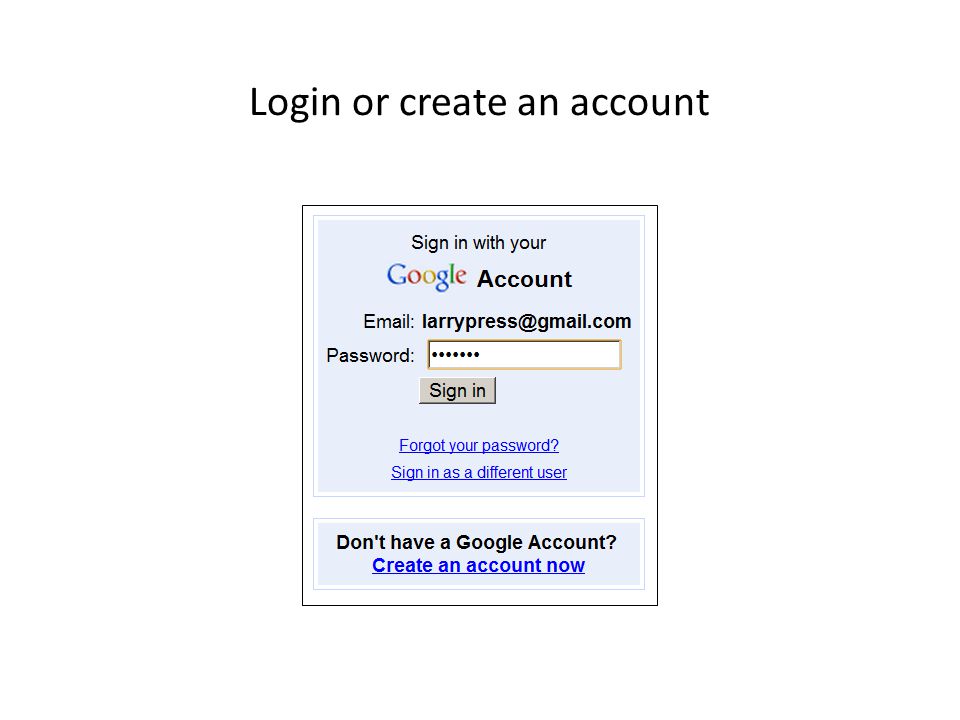The height and width of the screenshot is (720, 960).
Task: Click the Login or create an account title
Action: tap(479, 102)
